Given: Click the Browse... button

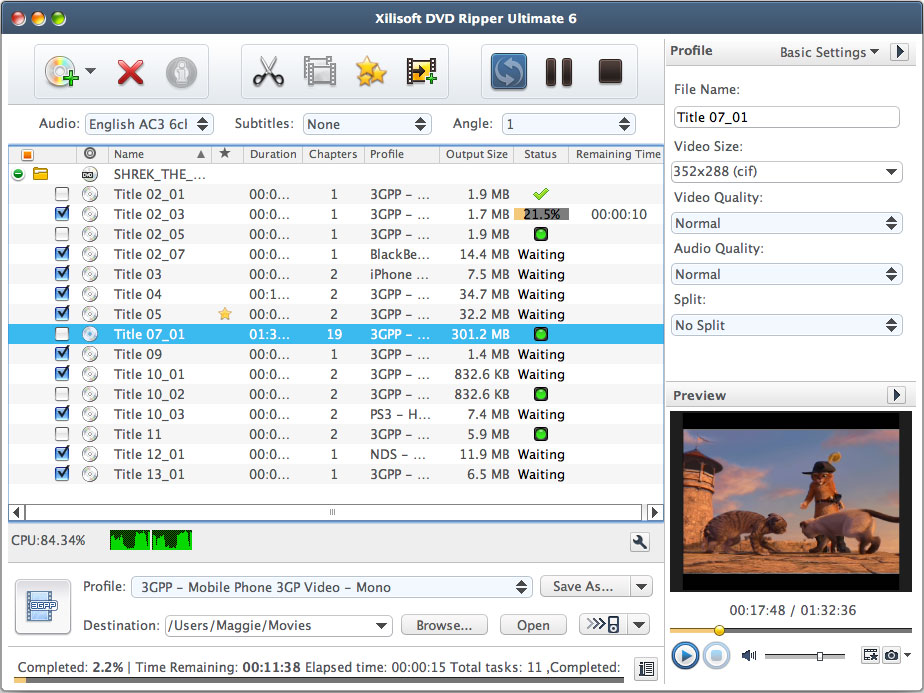Looking at the screenshot, I should [444, 625].
